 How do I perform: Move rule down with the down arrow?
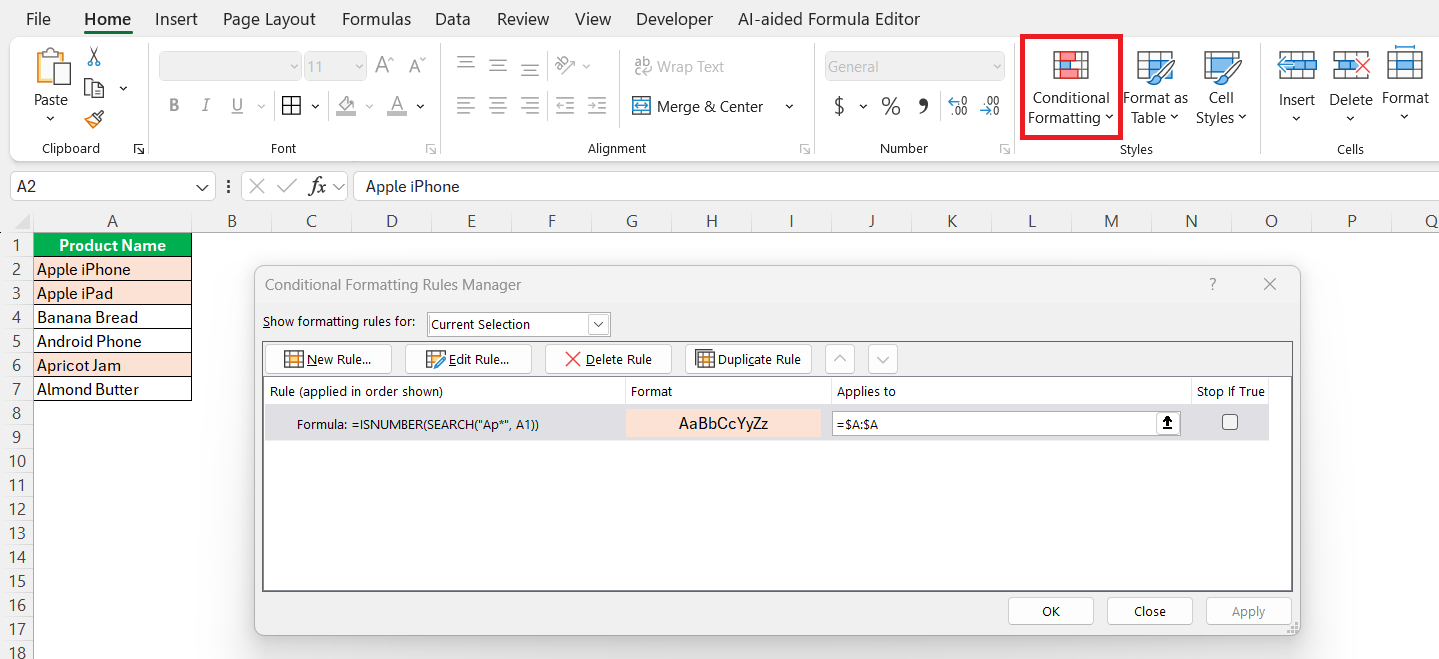click(x=883, y=359)
